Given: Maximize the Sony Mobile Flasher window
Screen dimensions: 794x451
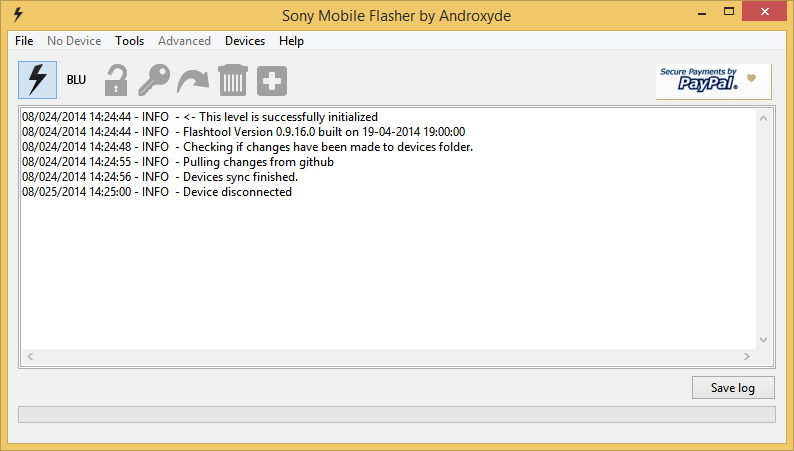Looking at the screenshot, I should pos(729,12).
